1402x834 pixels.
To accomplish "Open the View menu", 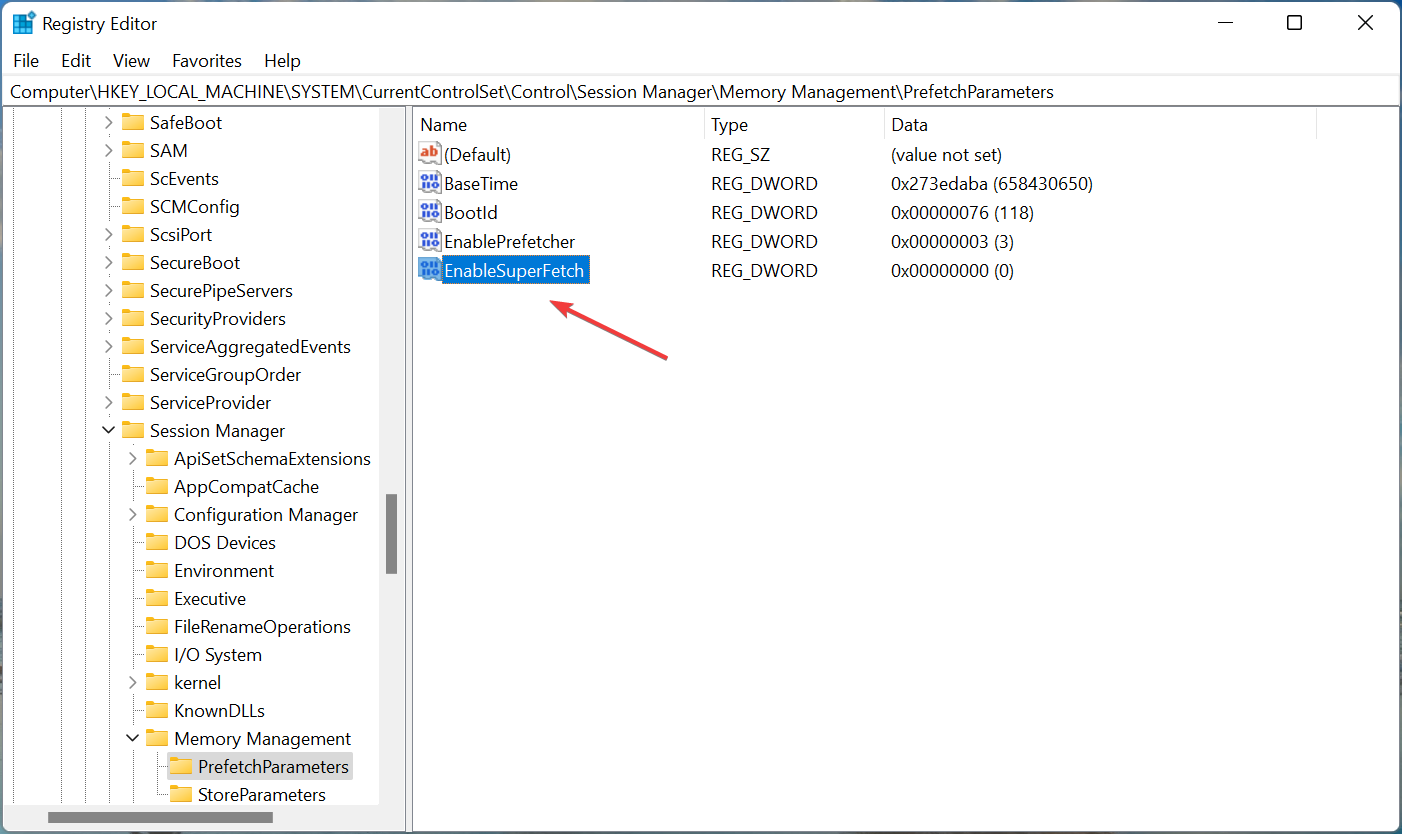I will (x=131, y=61).
